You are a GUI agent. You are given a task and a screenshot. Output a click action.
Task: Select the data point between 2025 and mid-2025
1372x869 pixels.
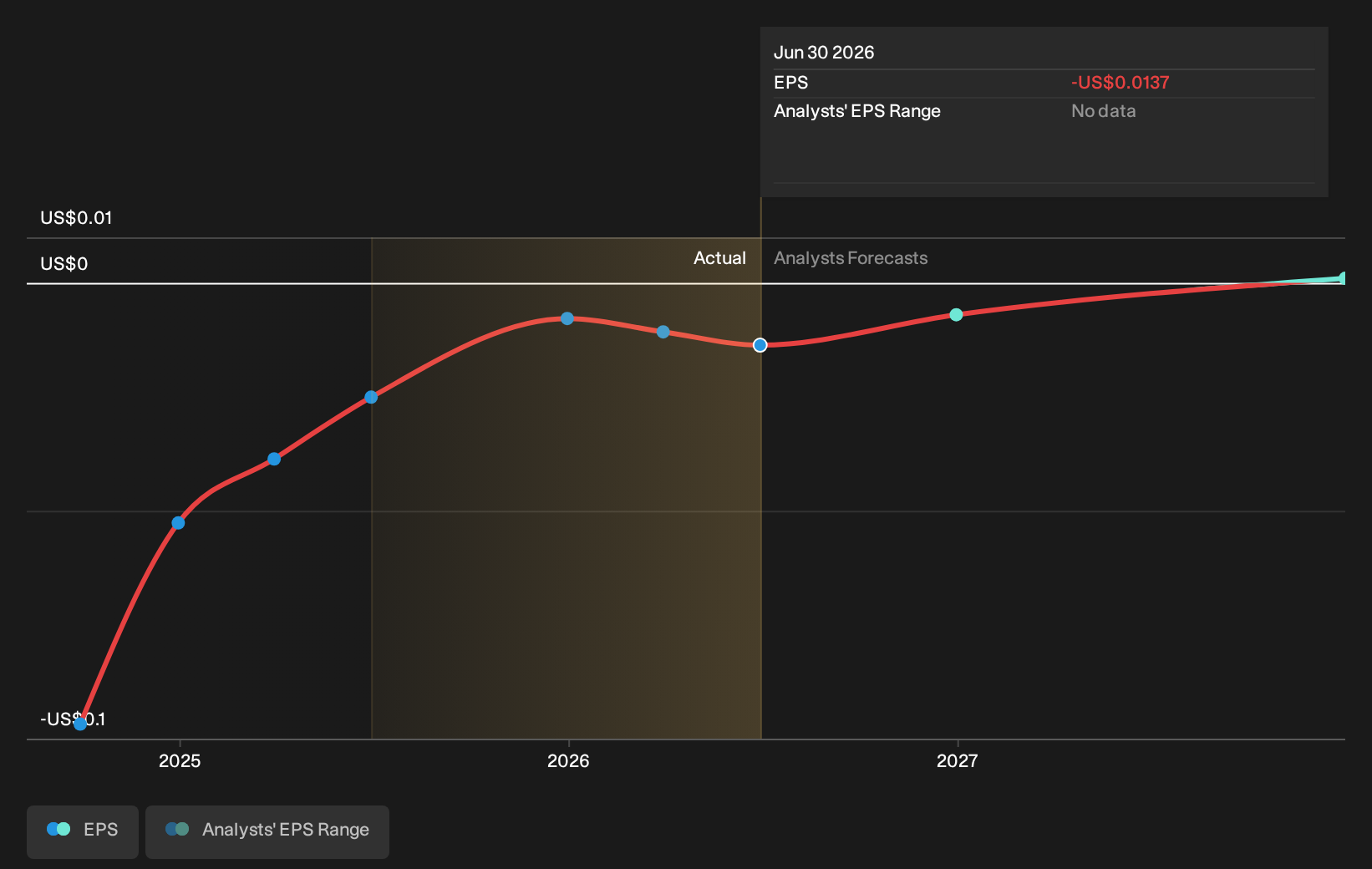click(274, 459)
